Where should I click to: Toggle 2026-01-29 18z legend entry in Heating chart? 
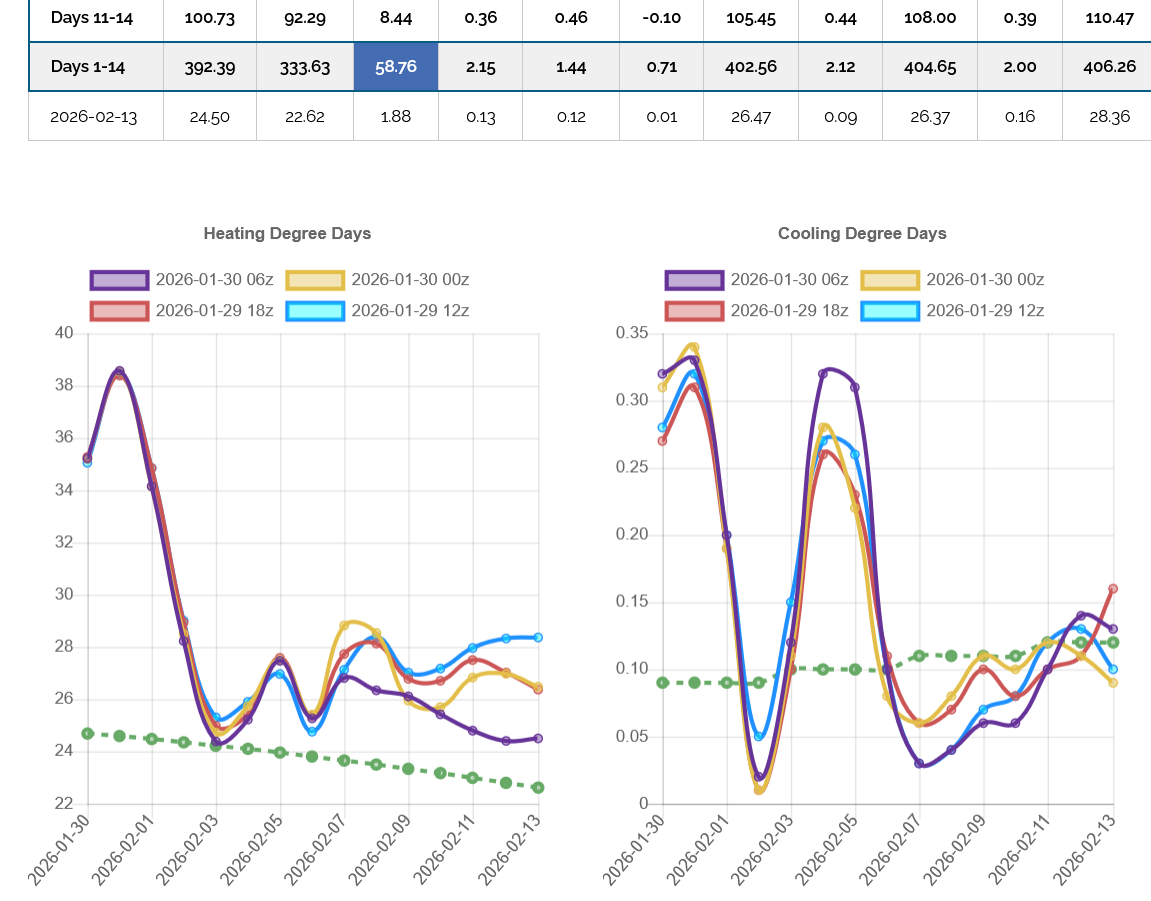(182, 310)
